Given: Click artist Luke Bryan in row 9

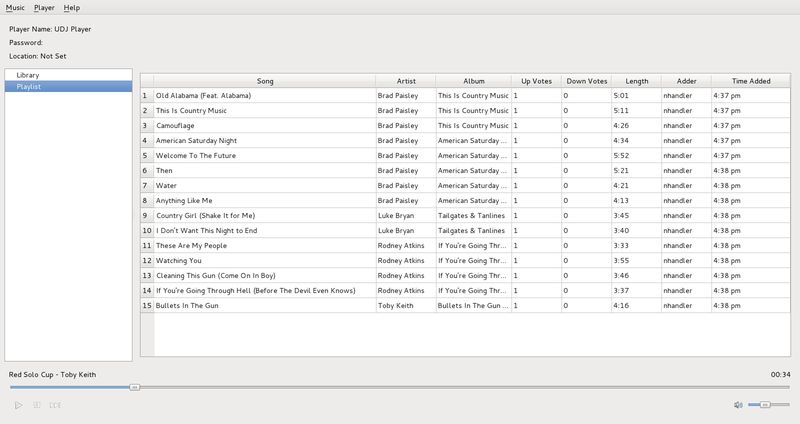Looking at the screenshot, I should (x=396, y=215).
